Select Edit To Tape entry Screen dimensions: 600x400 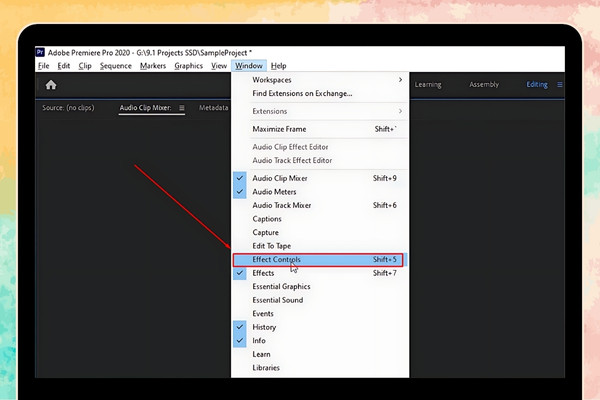[x=320, y=246]
